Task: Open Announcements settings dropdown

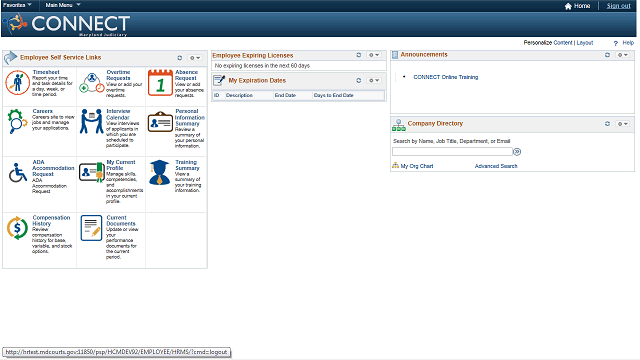Action: pyautogui.click(x=622, y=55)
